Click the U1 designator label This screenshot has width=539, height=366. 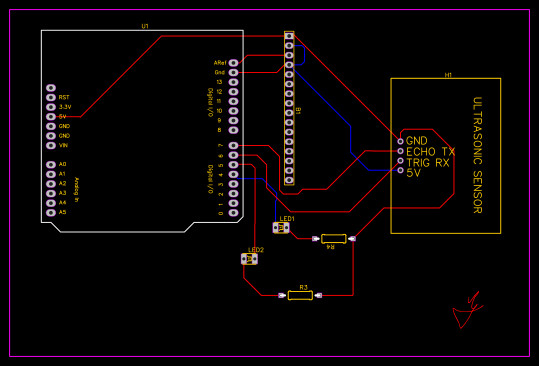pos(145,26)
